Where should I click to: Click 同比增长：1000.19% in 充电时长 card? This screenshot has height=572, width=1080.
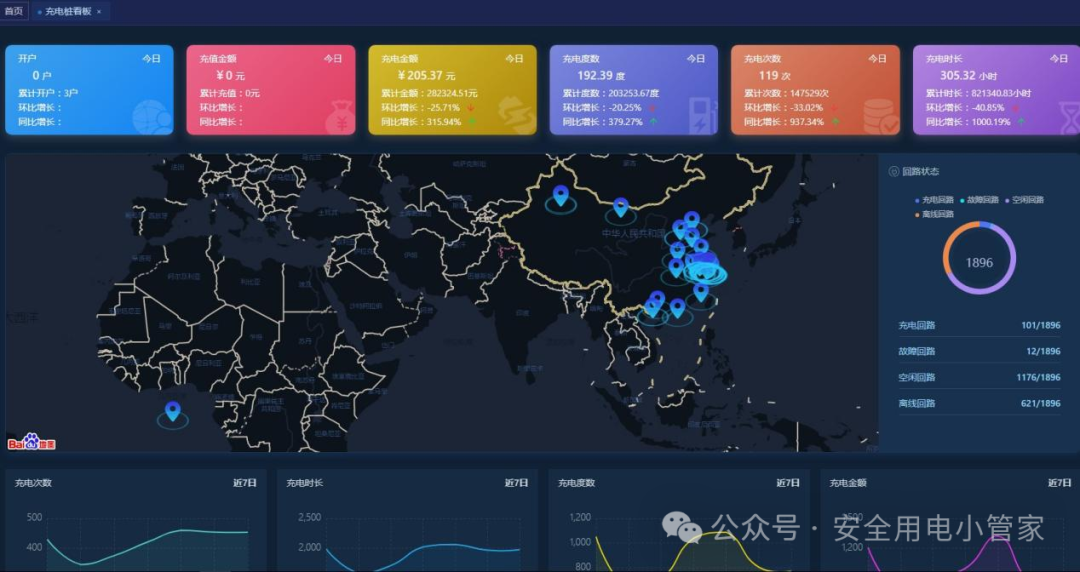click(968, 122)
